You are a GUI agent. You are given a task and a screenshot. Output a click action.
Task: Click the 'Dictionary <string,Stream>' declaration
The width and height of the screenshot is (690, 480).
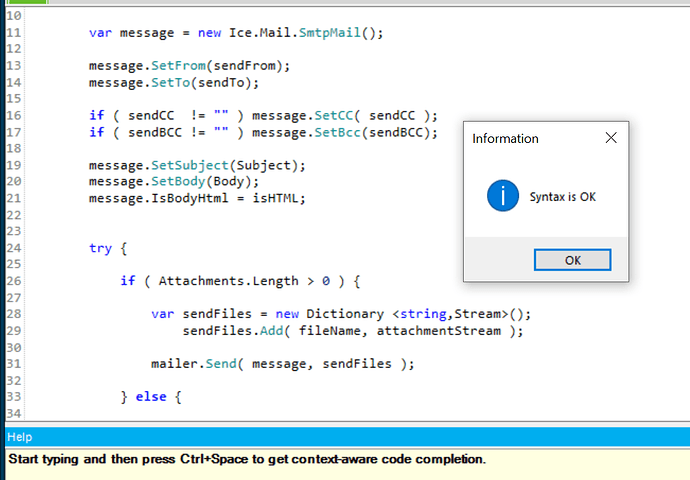point(407,314)
